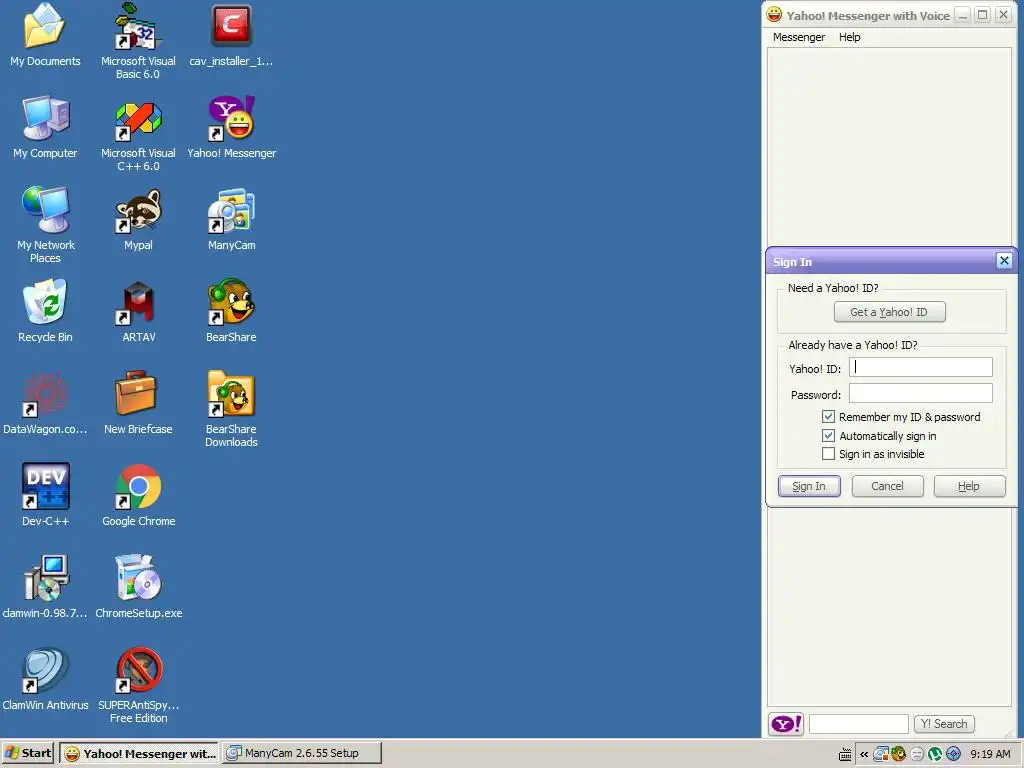Screen dimensions: 1024x768
Task: Cancel the Sign In dialog
Action: pyautogui.click(x=888, y=487)
